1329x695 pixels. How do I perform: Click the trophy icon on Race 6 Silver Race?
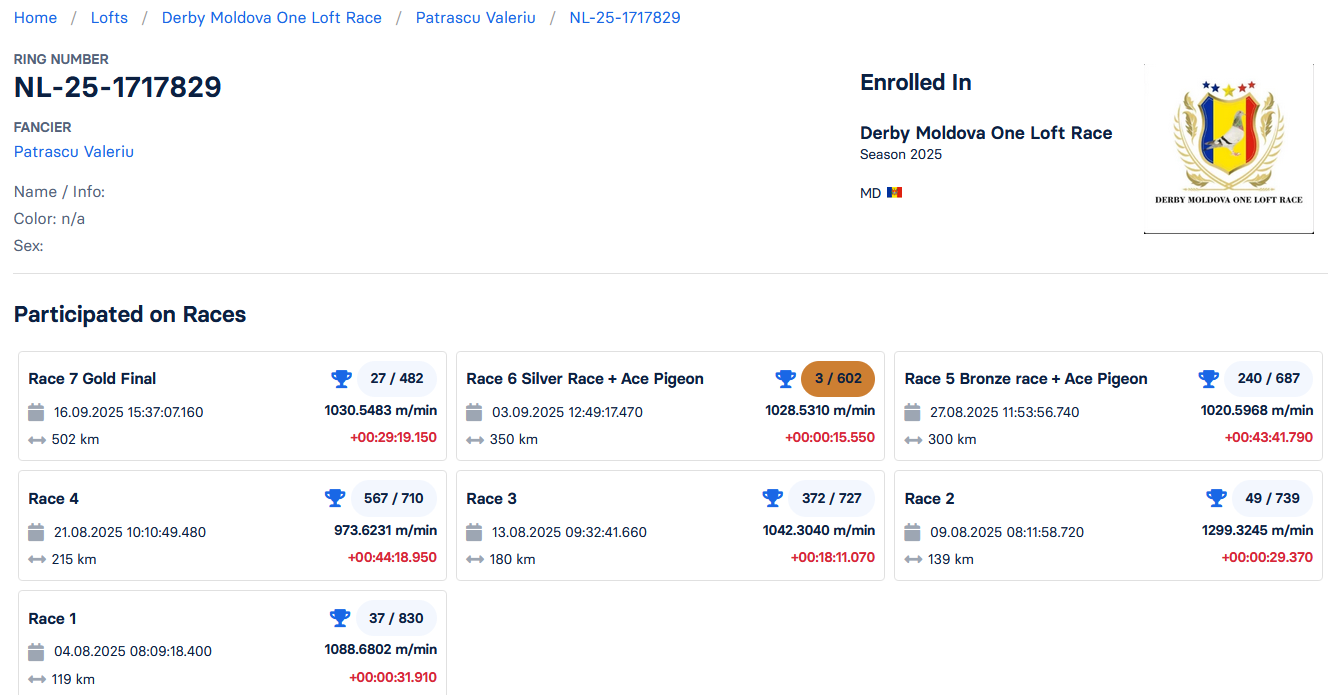click(x=786, y=379)
